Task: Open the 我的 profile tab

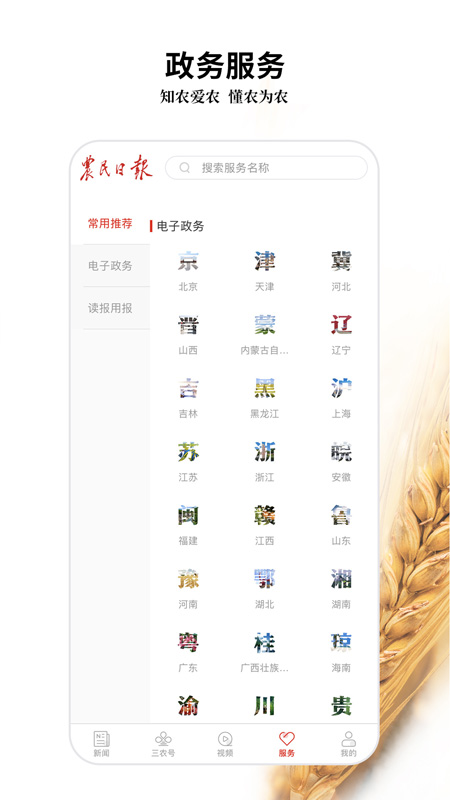Action: [348, 744]
